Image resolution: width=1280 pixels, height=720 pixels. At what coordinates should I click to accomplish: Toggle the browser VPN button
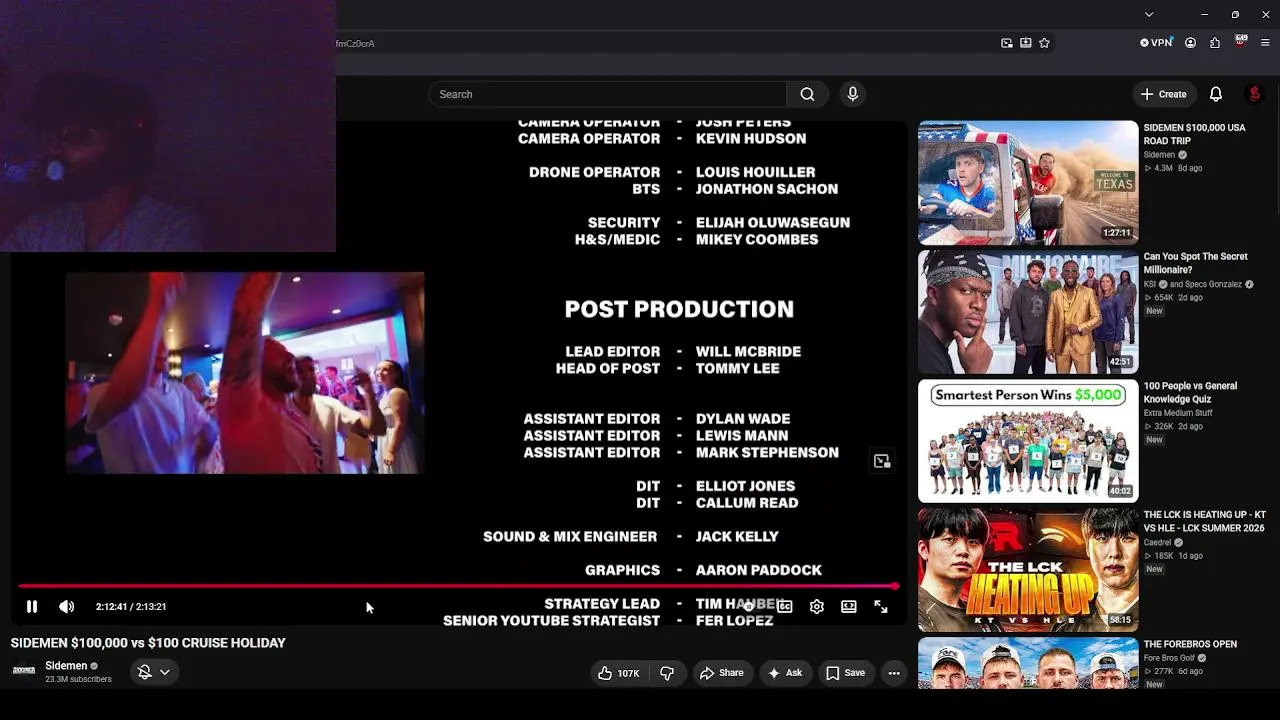click(1156, 43)
